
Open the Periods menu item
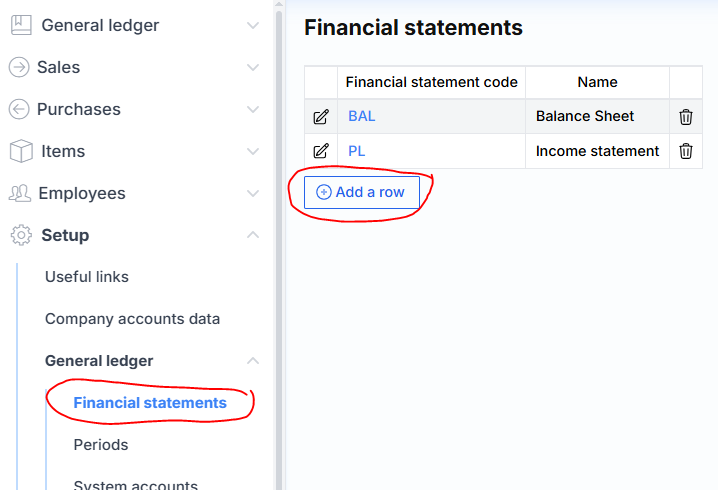click(101, 445)
